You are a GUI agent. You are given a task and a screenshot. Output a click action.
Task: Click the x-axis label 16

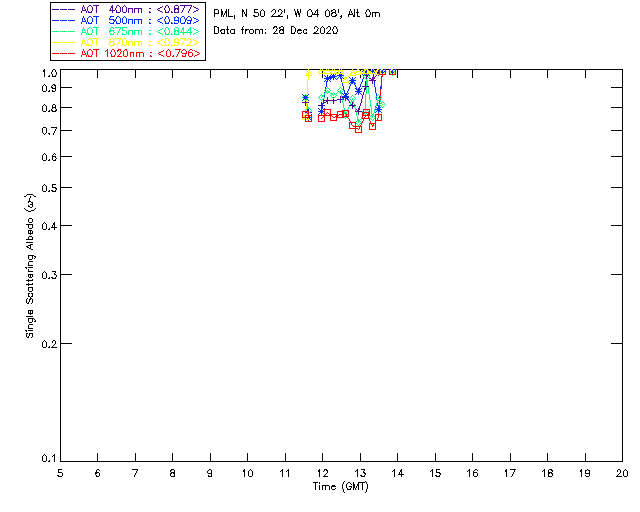[x=472, y=474]
